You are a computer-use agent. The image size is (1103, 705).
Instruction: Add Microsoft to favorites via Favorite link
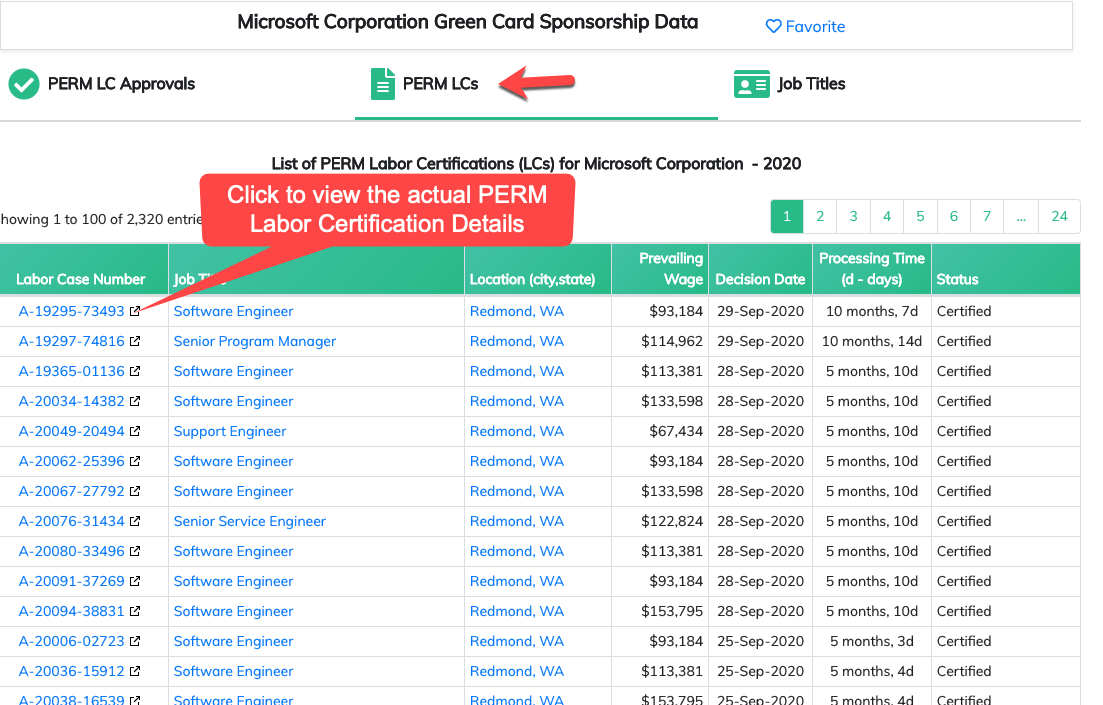point(805,27)
